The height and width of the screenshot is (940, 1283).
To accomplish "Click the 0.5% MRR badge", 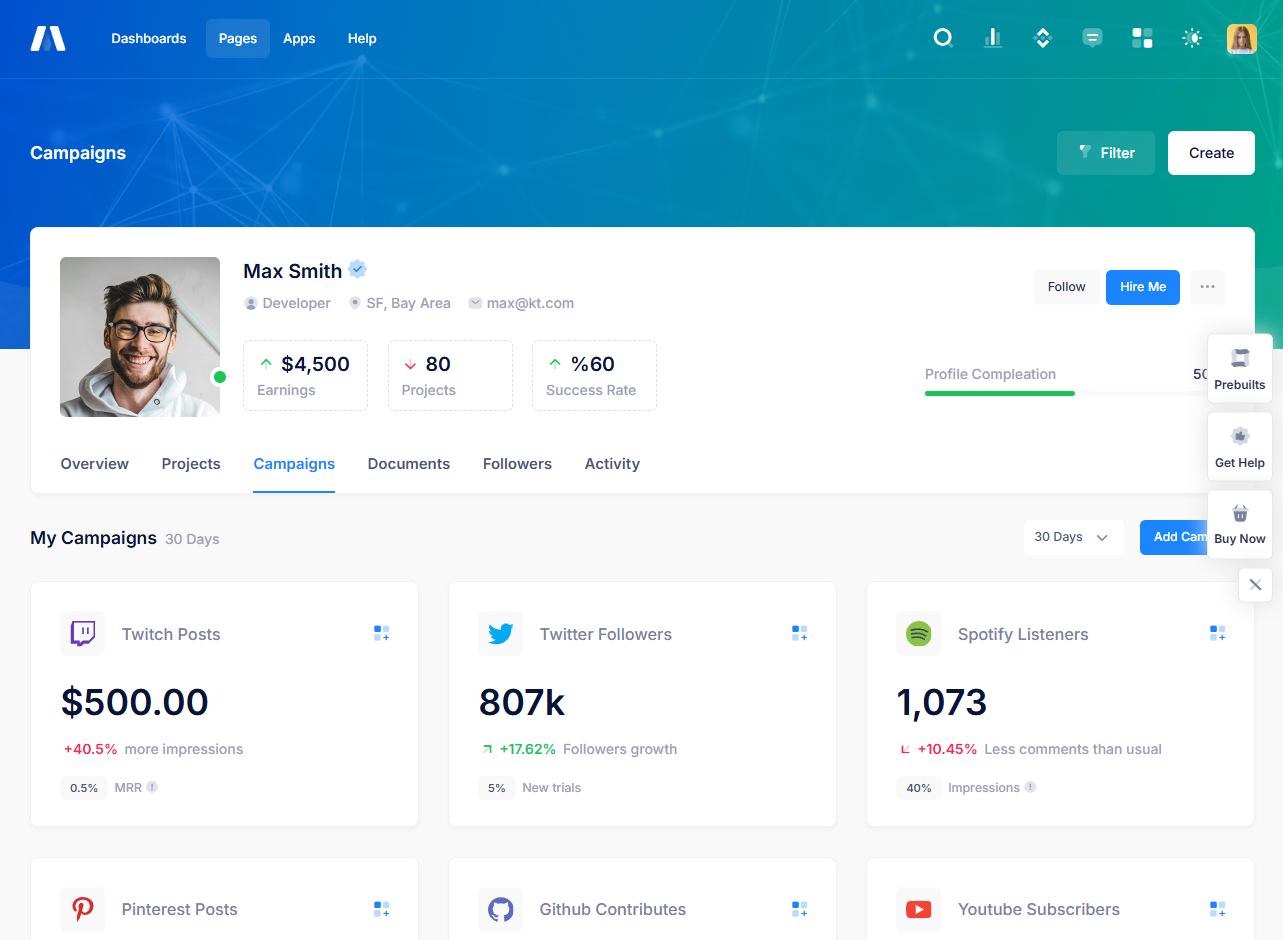I will [84, 788].
